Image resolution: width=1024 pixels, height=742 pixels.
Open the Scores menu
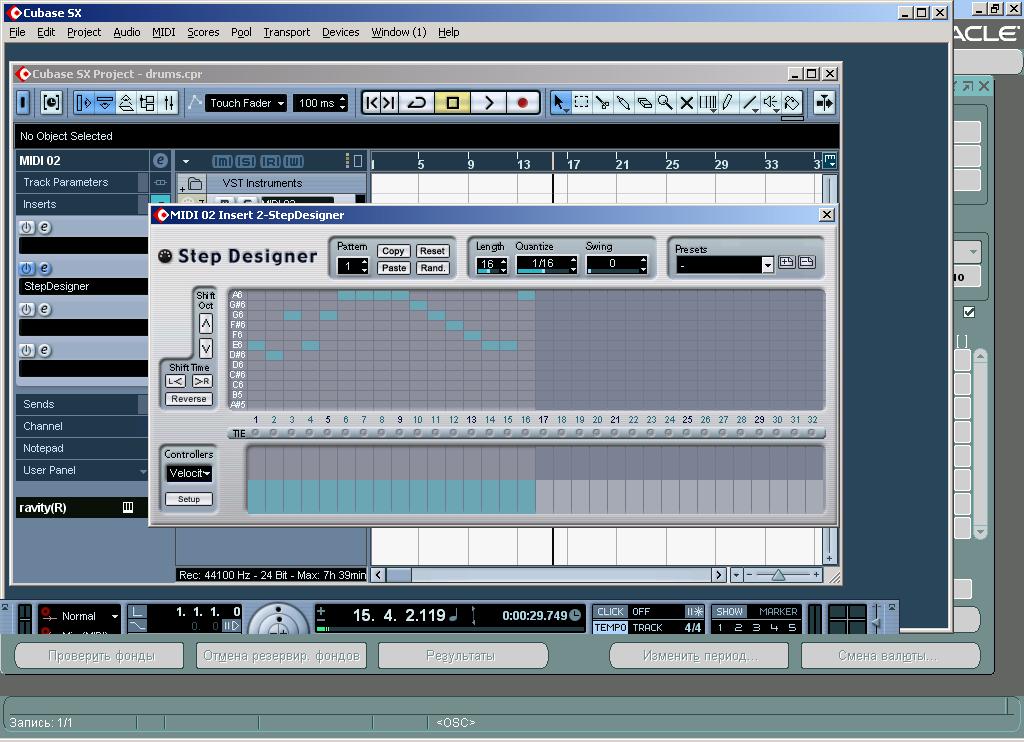(203, 32)
